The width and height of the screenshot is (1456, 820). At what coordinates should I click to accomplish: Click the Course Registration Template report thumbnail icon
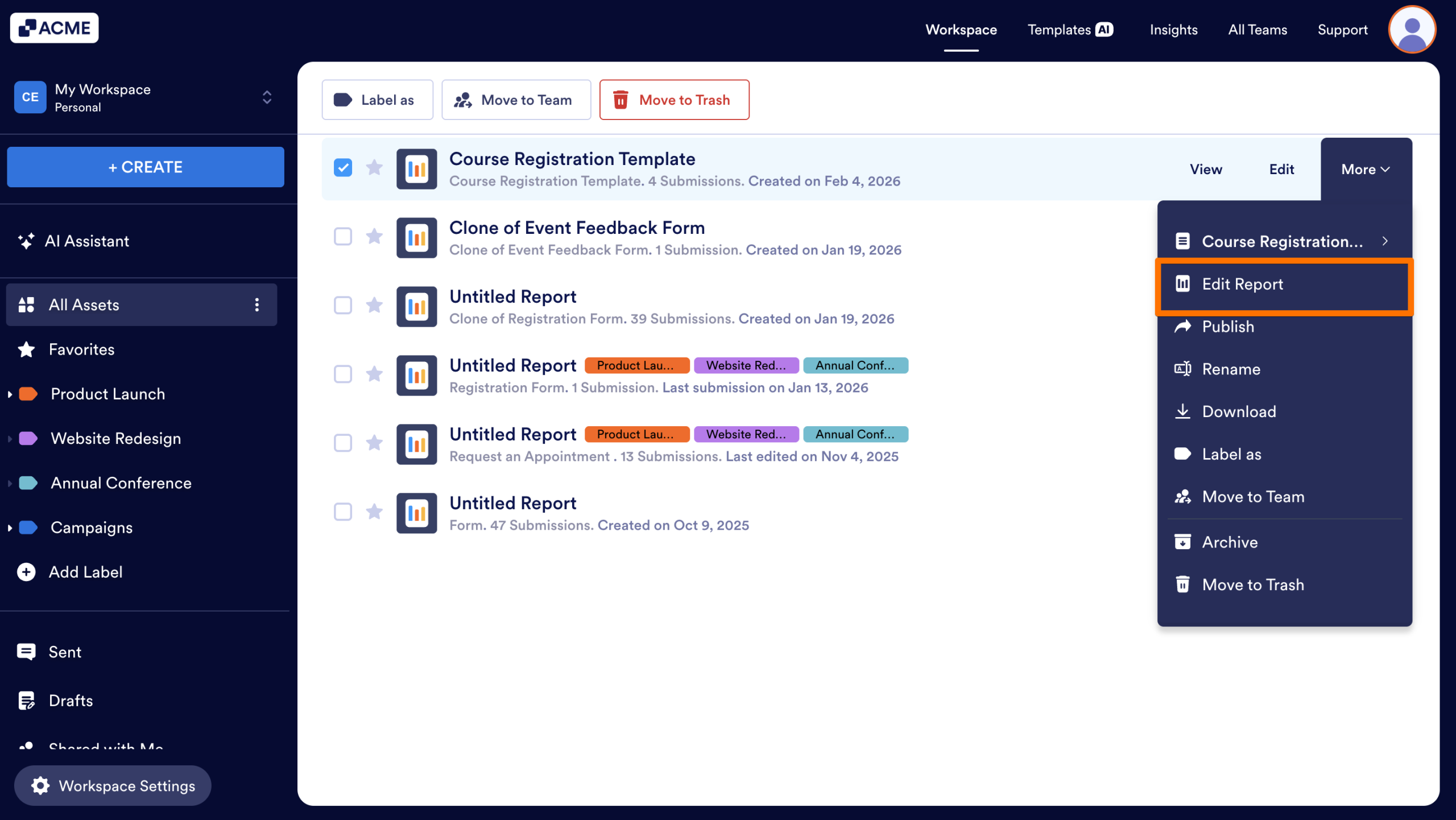(416, 168)
